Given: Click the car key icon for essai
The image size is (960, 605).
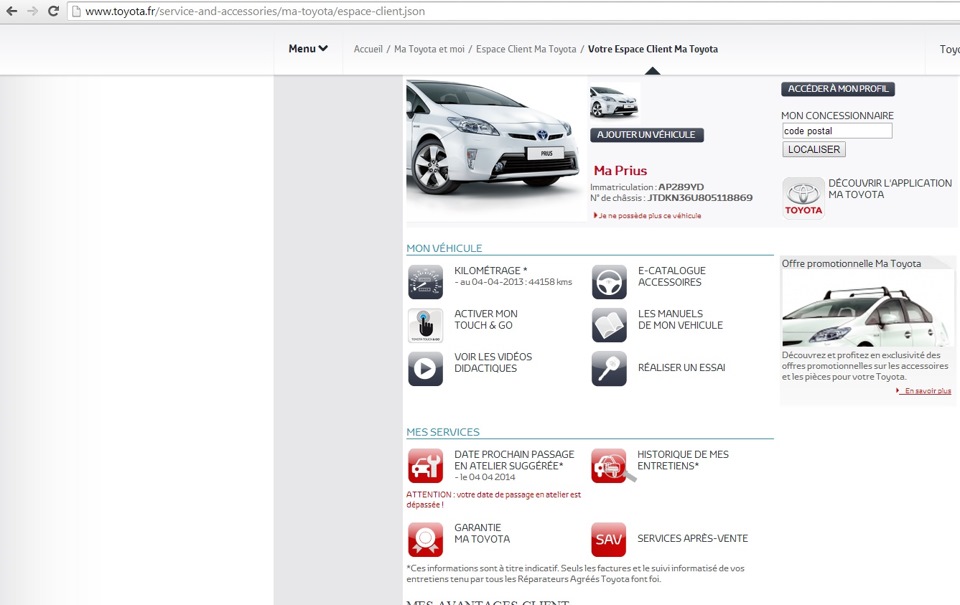Looking at the screenshot, I should pos(609,368).
